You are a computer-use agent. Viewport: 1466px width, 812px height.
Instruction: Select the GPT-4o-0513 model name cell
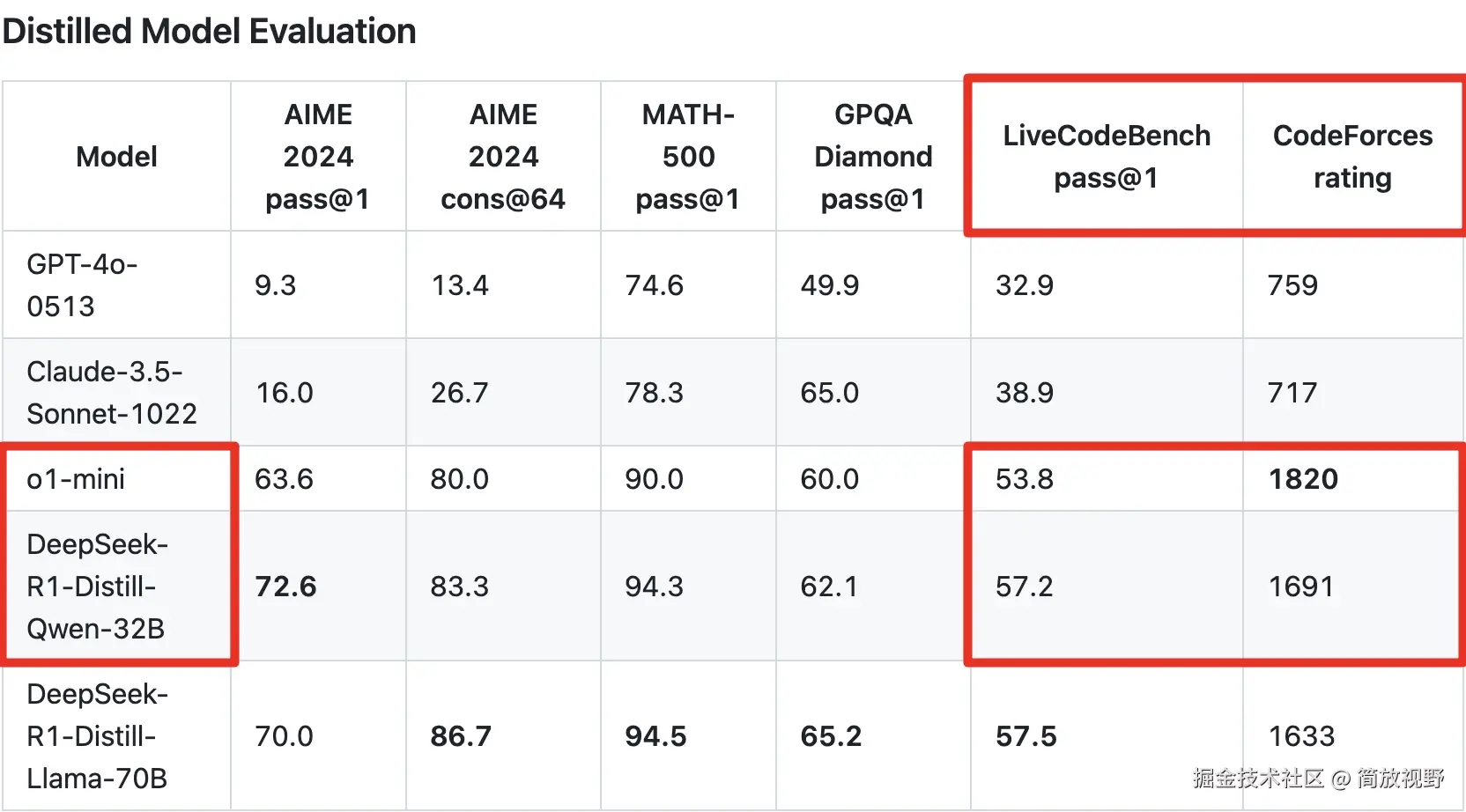[x=82, y=284]
